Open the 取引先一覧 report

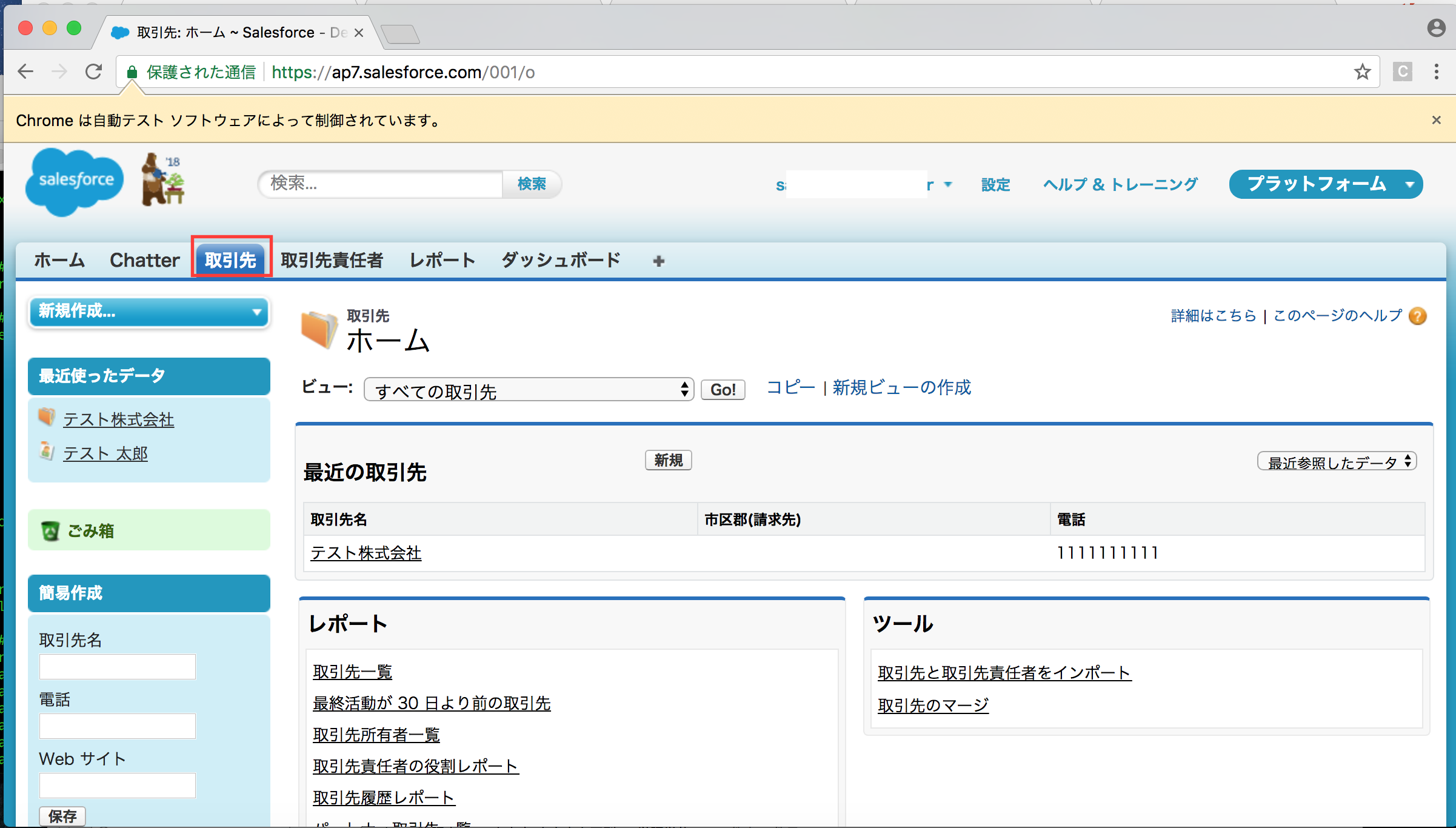[x=353, y=672]
